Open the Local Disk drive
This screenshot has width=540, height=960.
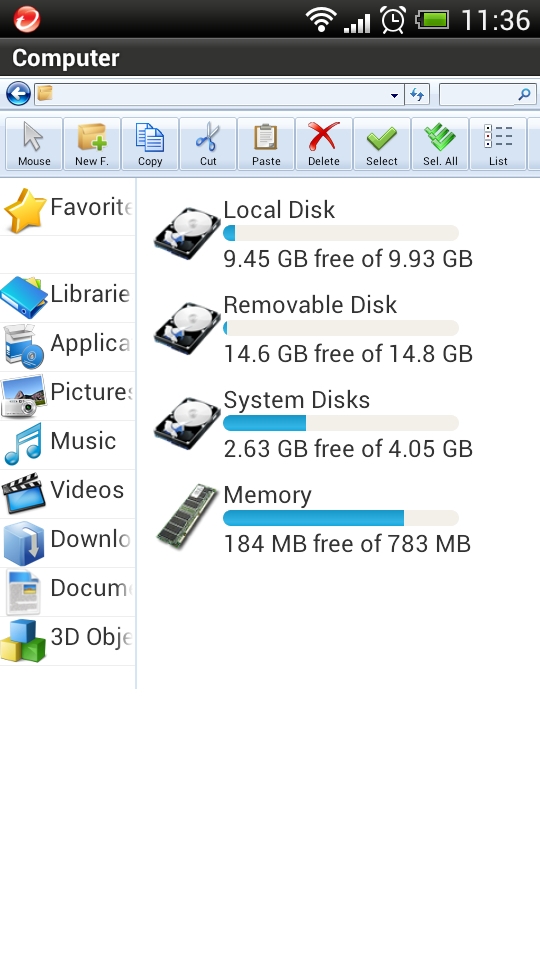pos(313,233)
